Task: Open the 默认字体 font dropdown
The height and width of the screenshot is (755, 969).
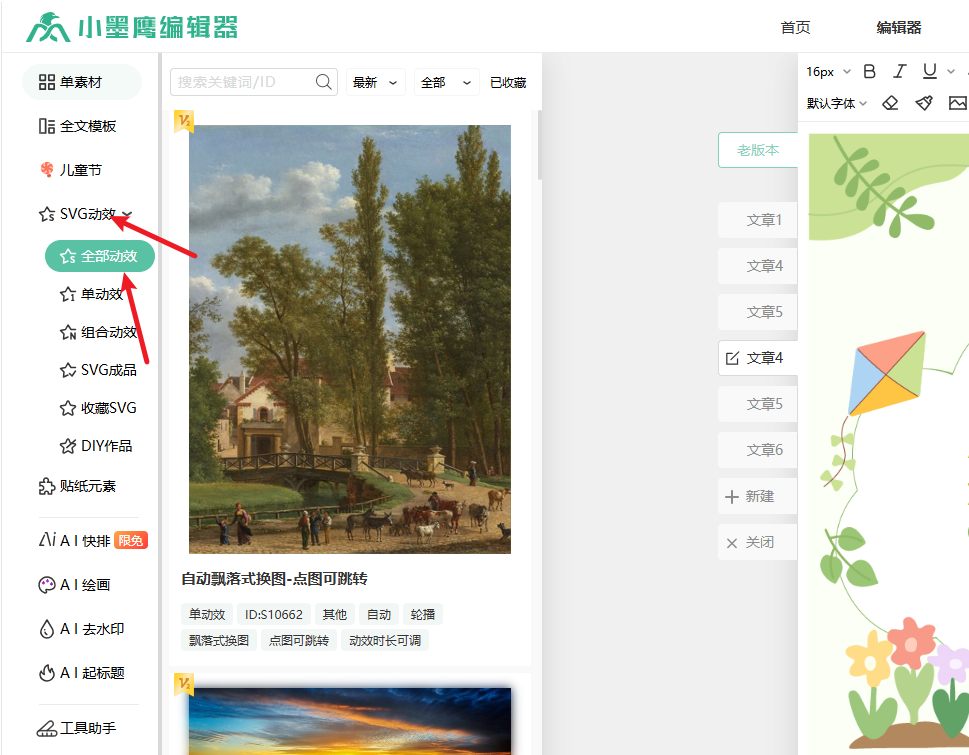Action: pyautogui.click(x=837, y=103)
